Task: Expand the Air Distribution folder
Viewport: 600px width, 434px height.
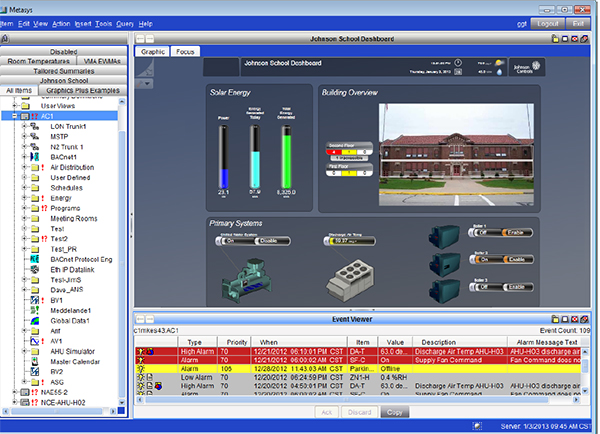Action: 22,167
